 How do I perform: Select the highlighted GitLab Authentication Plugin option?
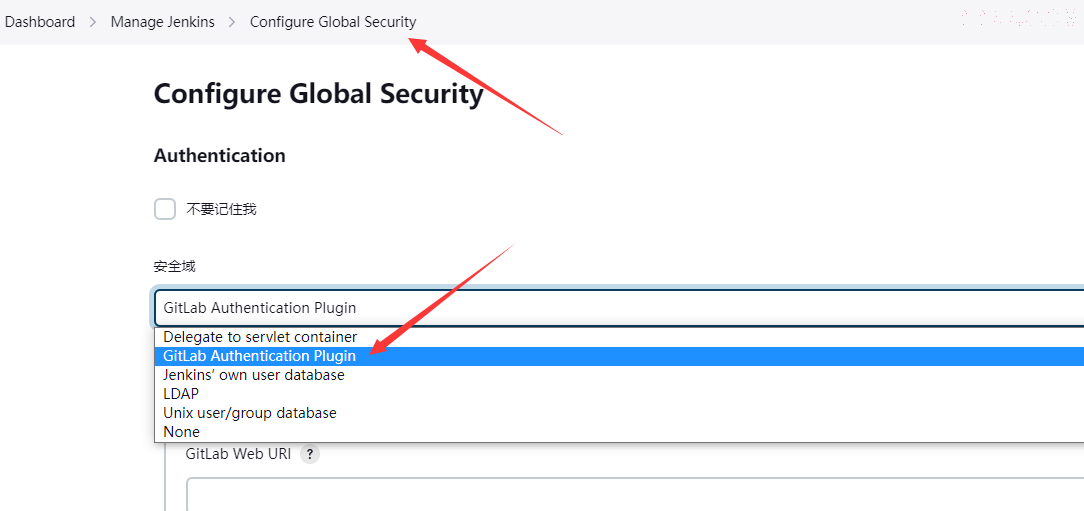[619, 356]
